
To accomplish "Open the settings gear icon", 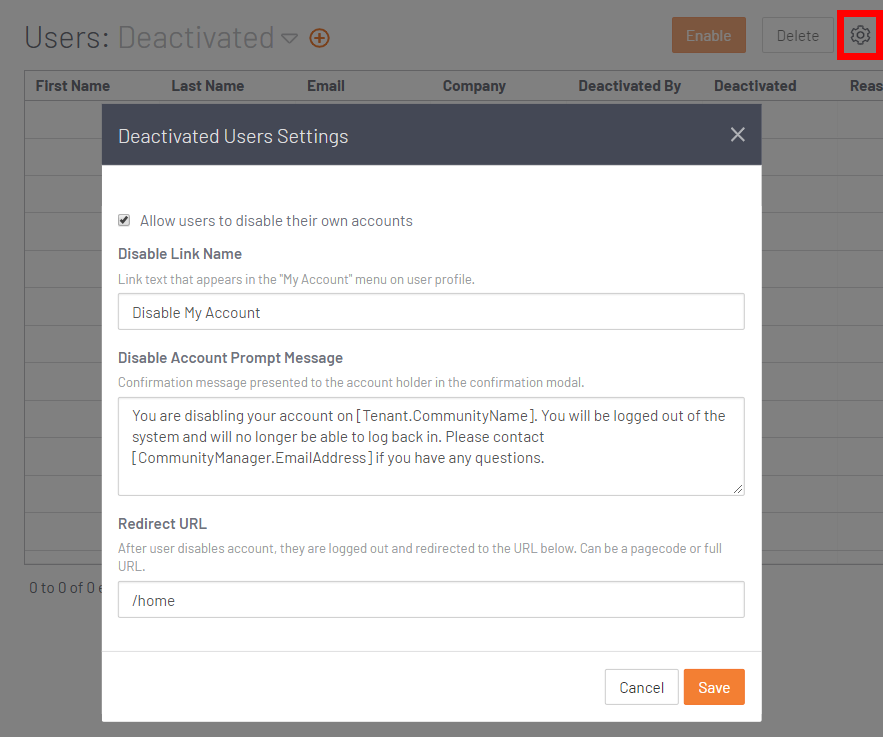I will click(x=860, y=35).
